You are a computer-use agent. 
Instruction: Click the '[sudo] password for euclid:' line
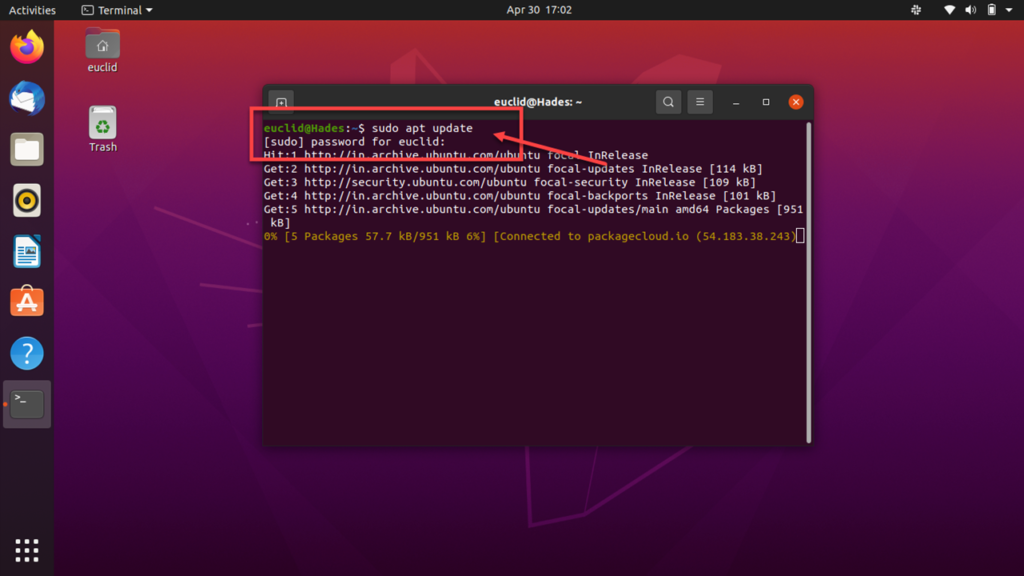(x=354, y=142)
